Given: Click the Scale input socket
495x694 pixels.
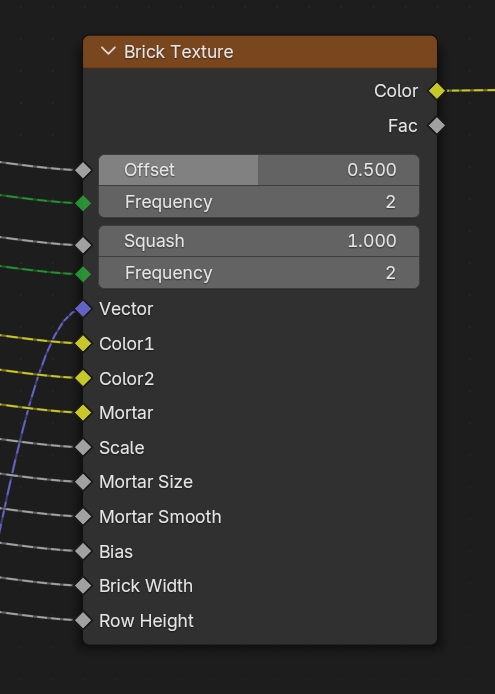Looking at the screenshot, I should click(x=83, y=447).
